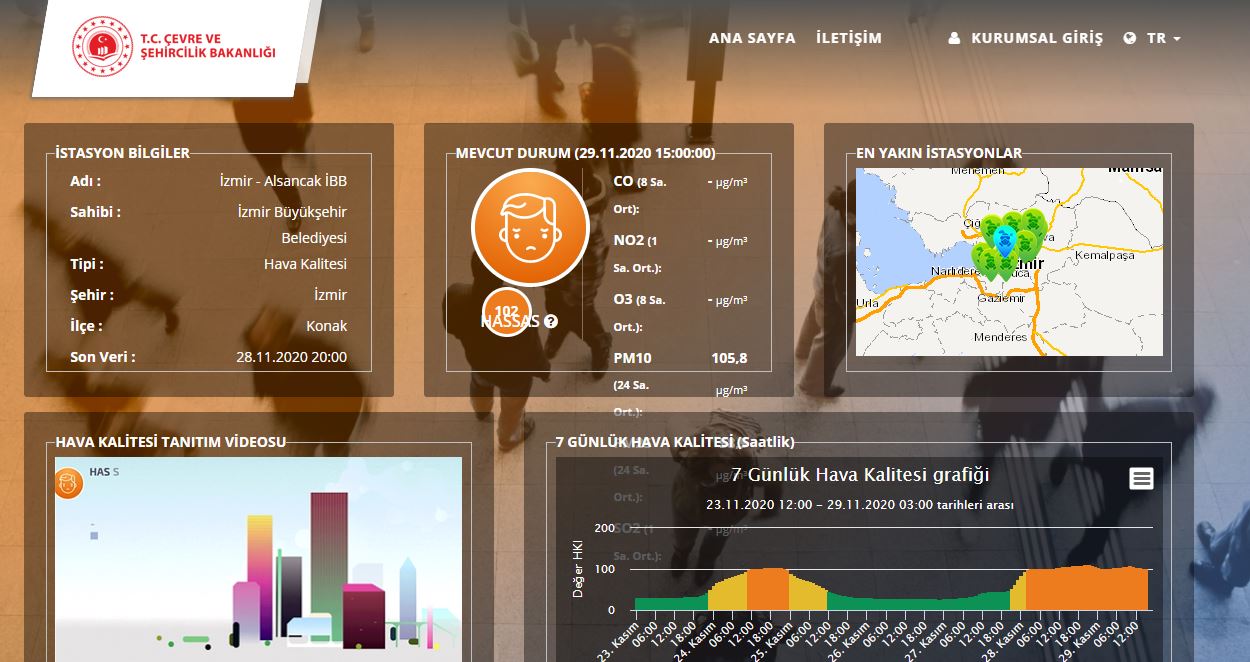Click the HASSAS help question mark icon
This screenshot has width=1250, height=662.
click(x=550, y=322)
